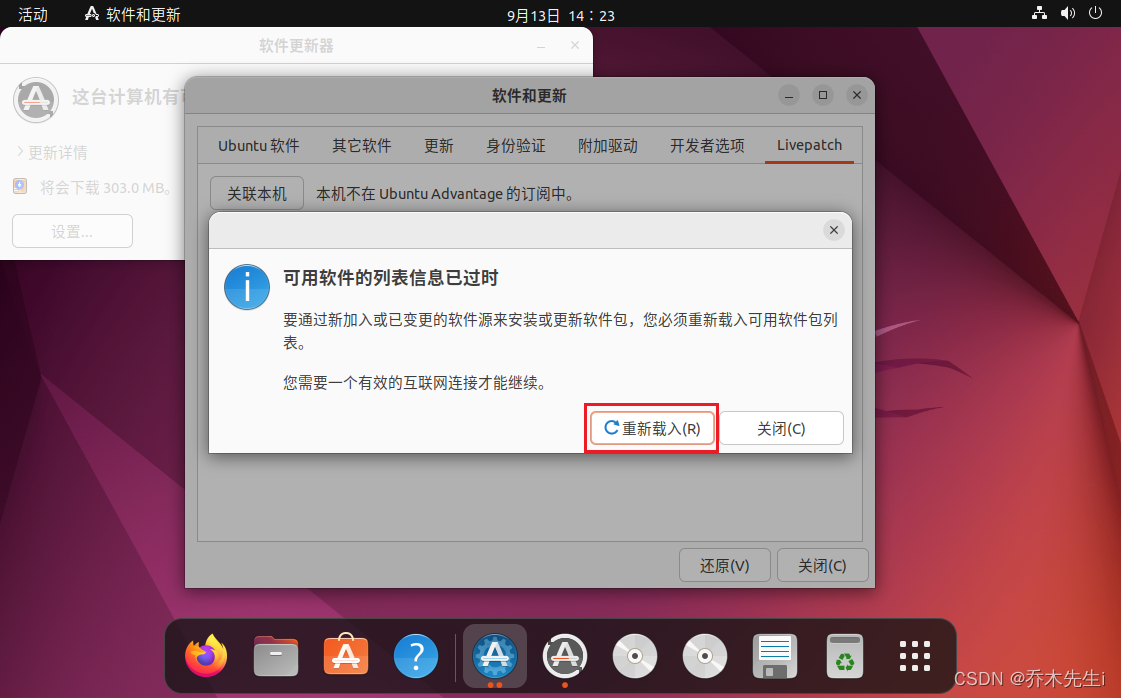Viewport: 1121px width, 698px height.
Task: Open the Software Updater icon in the dock
Action: (564, 656)
